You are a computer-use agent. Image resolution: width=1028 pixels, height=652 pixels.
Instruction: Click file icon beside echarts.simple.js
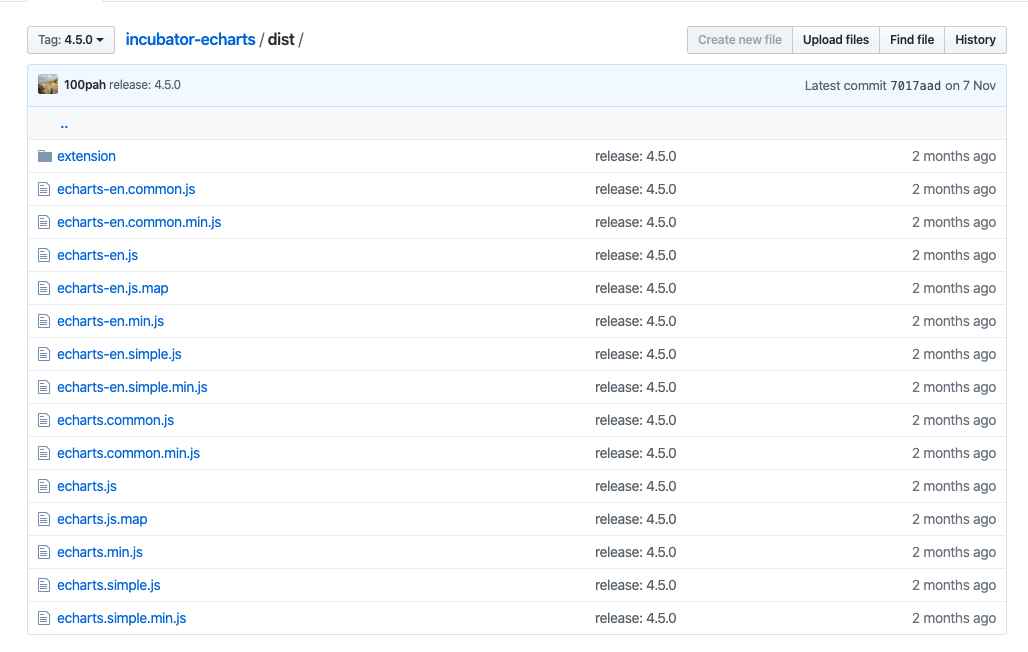tap(44, 585)
